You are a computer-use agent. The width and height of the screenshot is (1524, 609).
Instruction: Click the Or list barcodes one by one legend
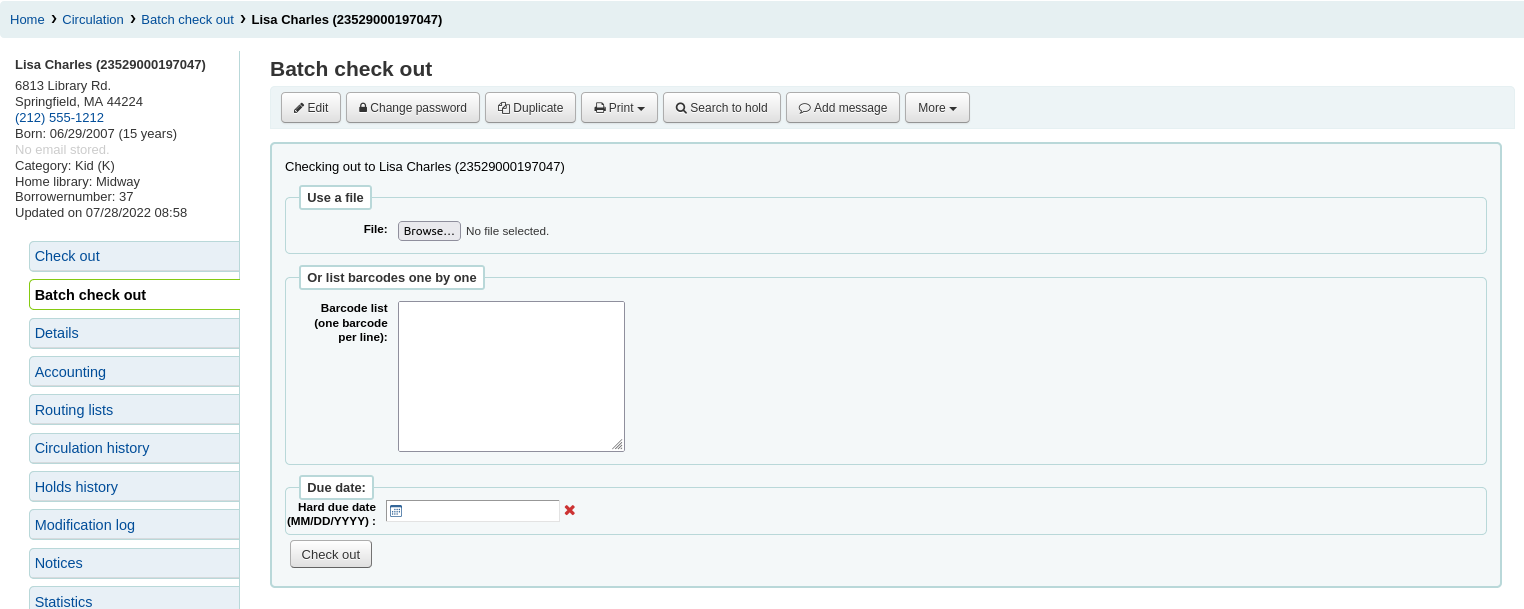[x=392, y=277]
